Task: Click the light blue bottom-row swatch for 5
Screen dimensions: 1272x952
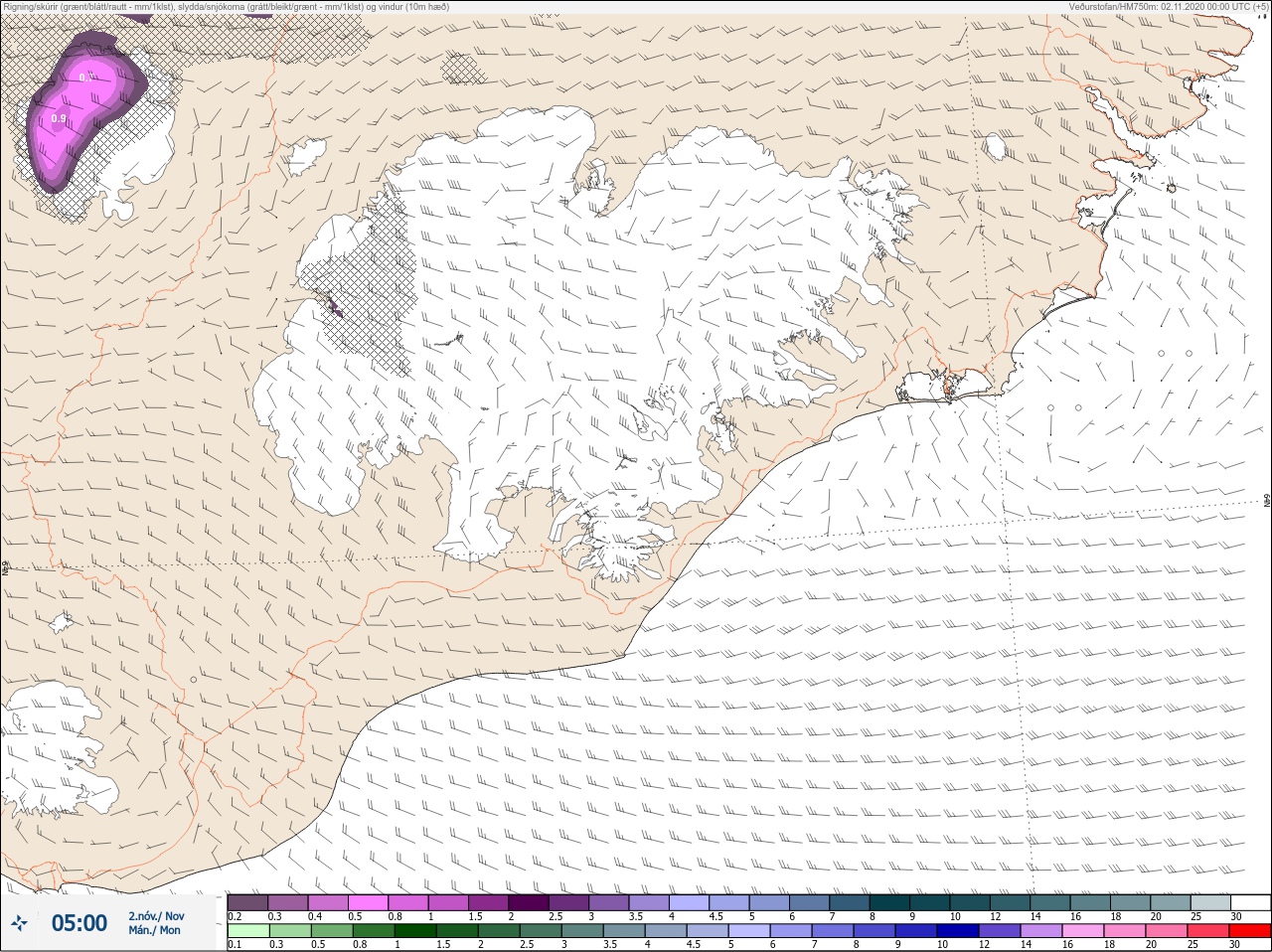Action: (x=748, y=931)
